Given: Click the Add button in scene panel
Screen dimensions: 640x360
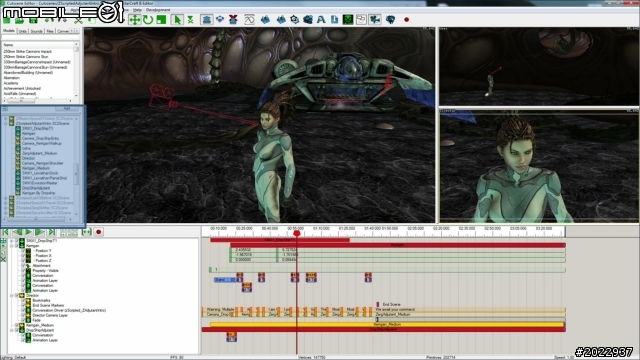Looking at the screenshot, I should 67,109.
